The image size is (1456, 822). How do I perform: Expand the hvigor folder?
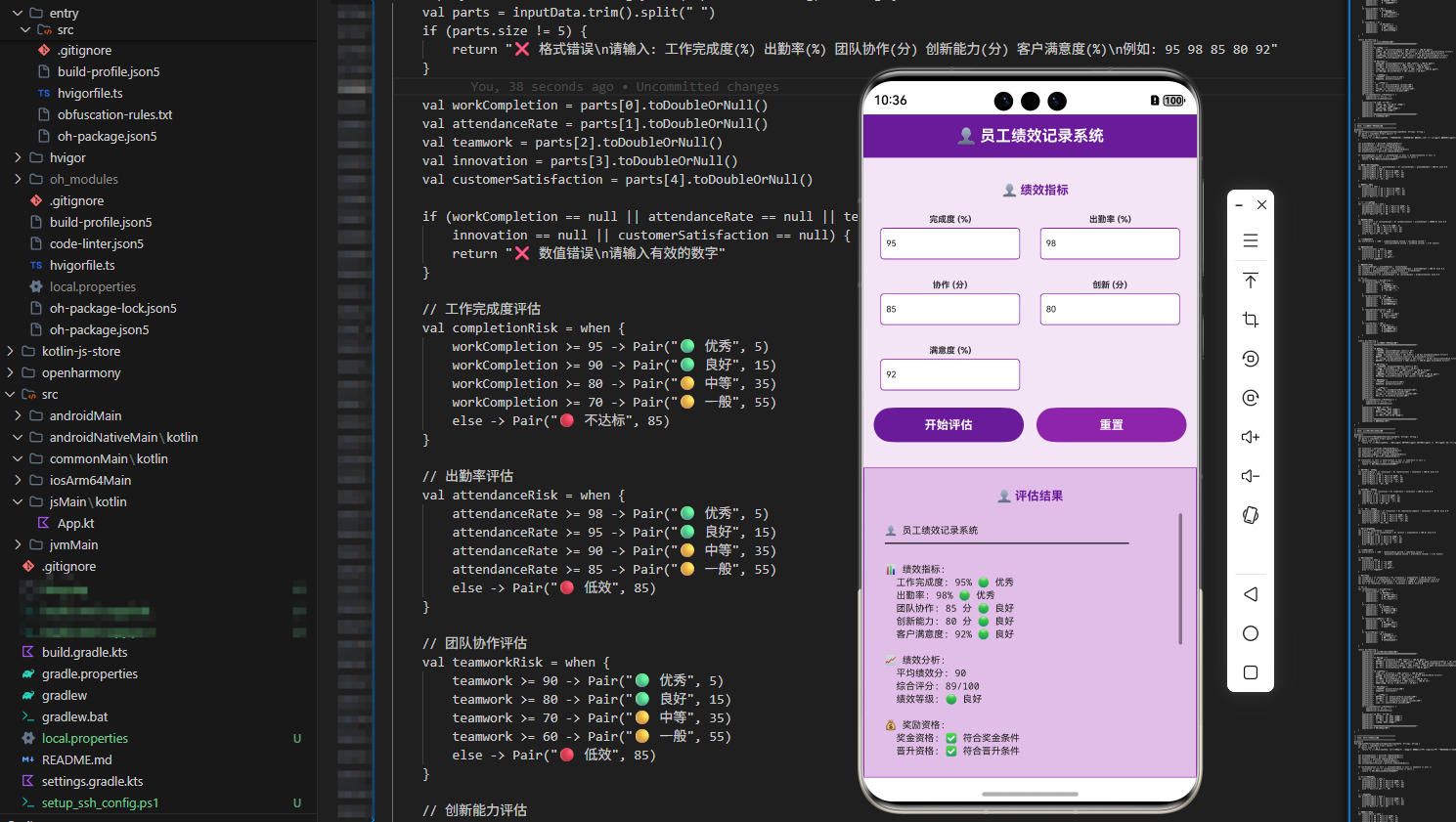pos(18,157)
